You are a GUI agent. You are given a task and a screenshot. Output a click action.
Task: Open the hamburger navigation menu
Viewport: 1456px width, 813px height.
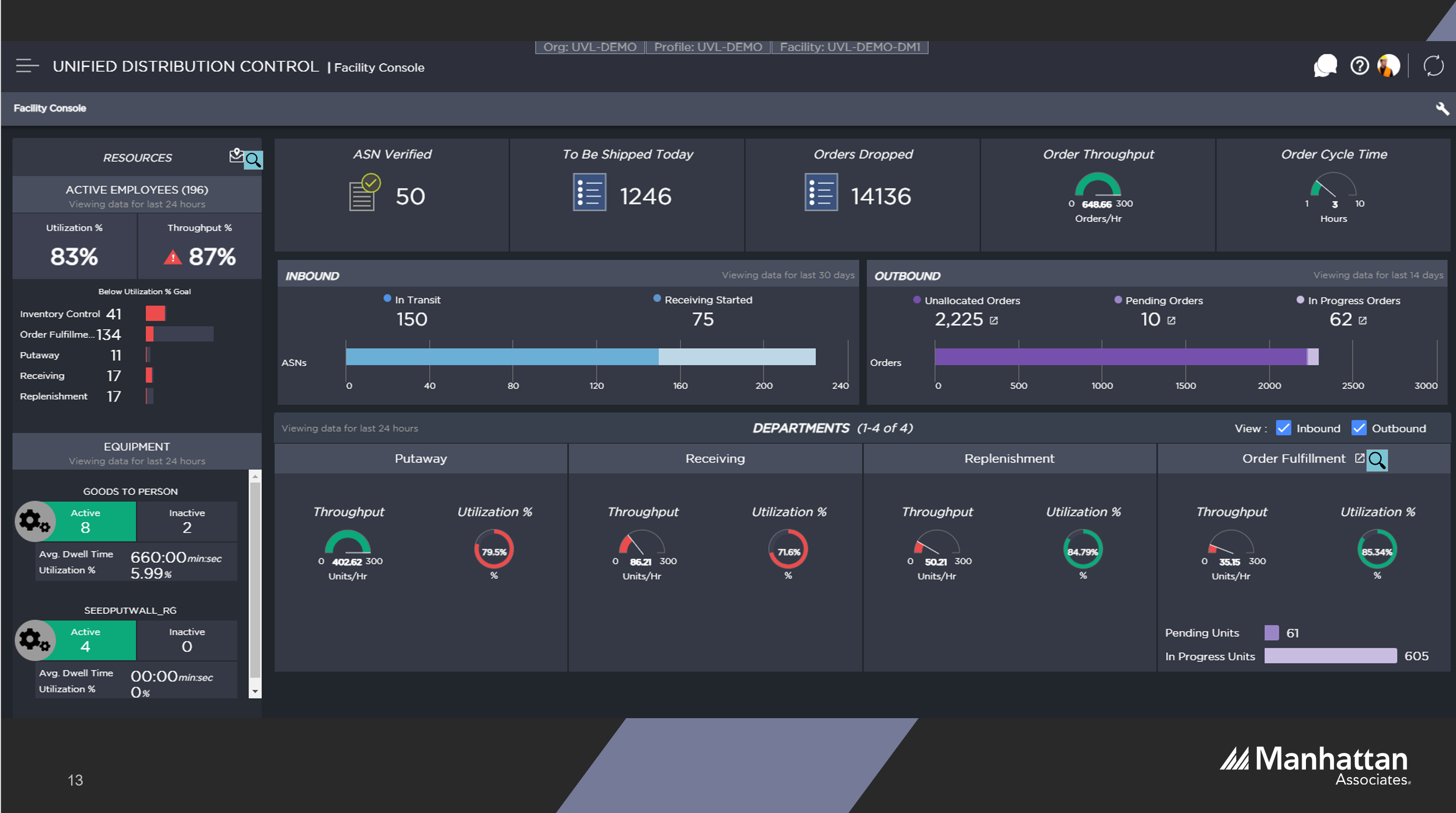pyautogui.click(x=27, y=66)
